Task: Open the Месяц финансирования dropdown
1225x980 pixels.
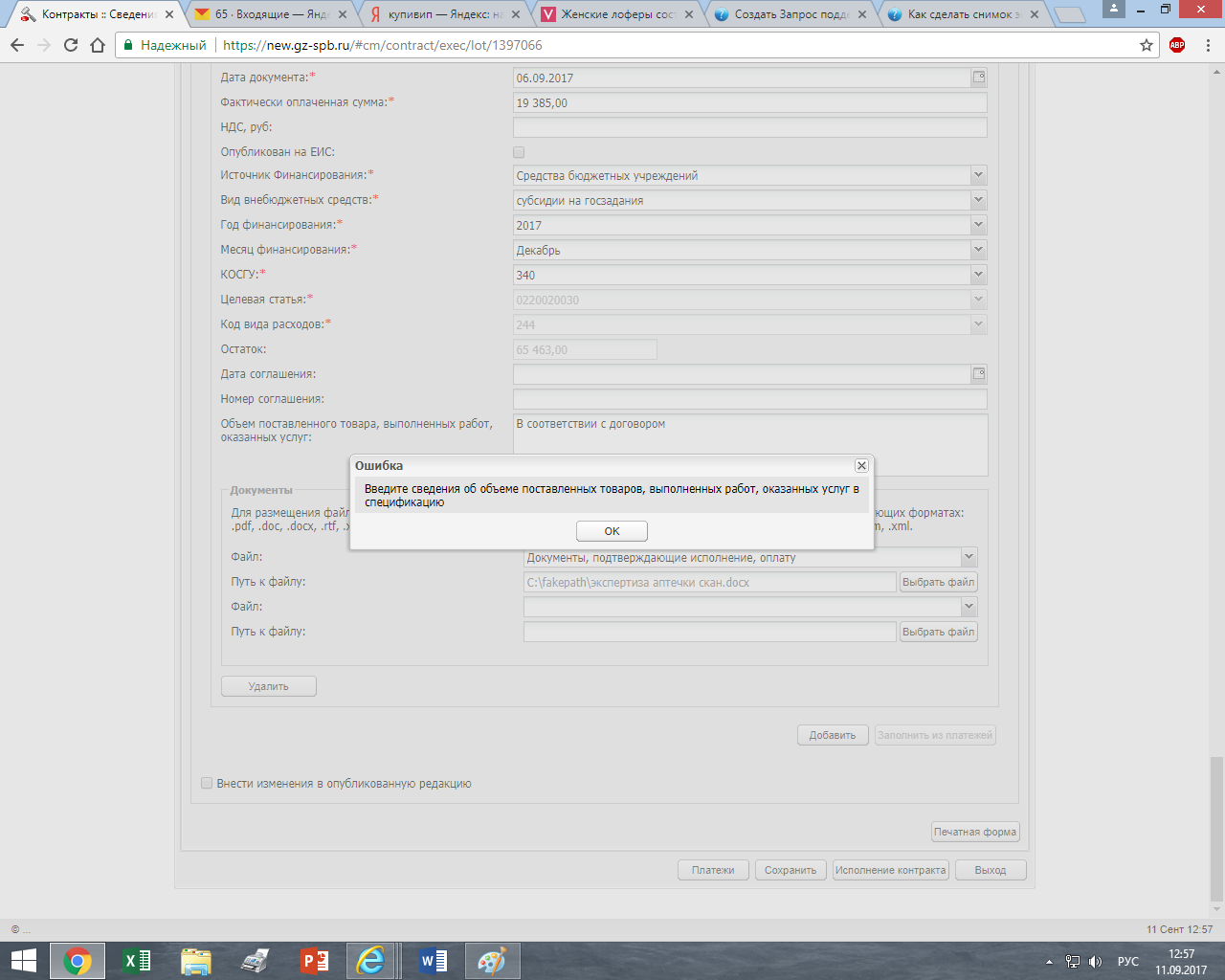Action: [x=978, y=250]
